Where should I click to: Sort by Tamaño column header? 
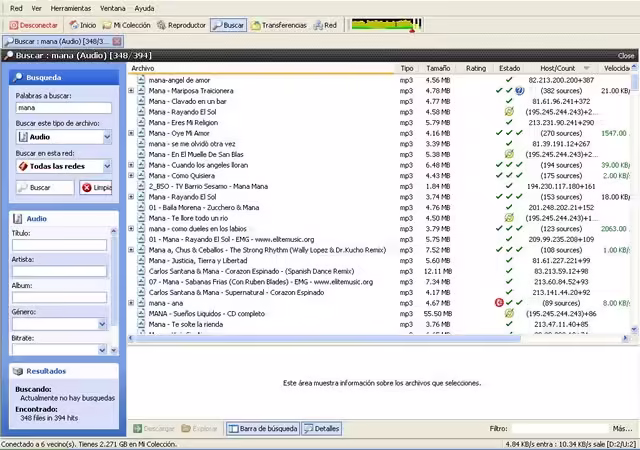[438, 68]
